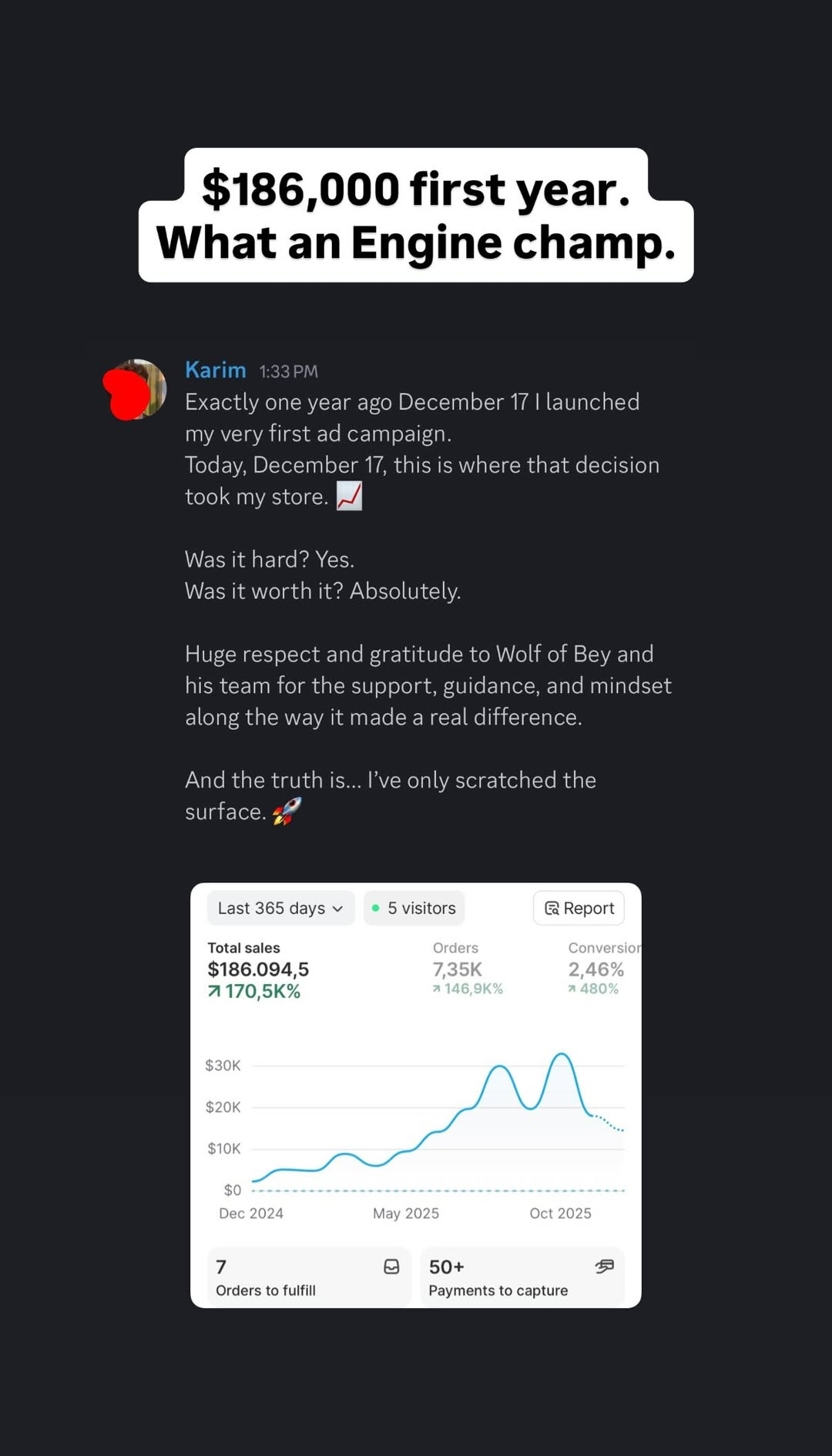Viewport: 832px width, 1456px height.
Task: Click the chart emoji after 'took my store'
Action: 349,497
